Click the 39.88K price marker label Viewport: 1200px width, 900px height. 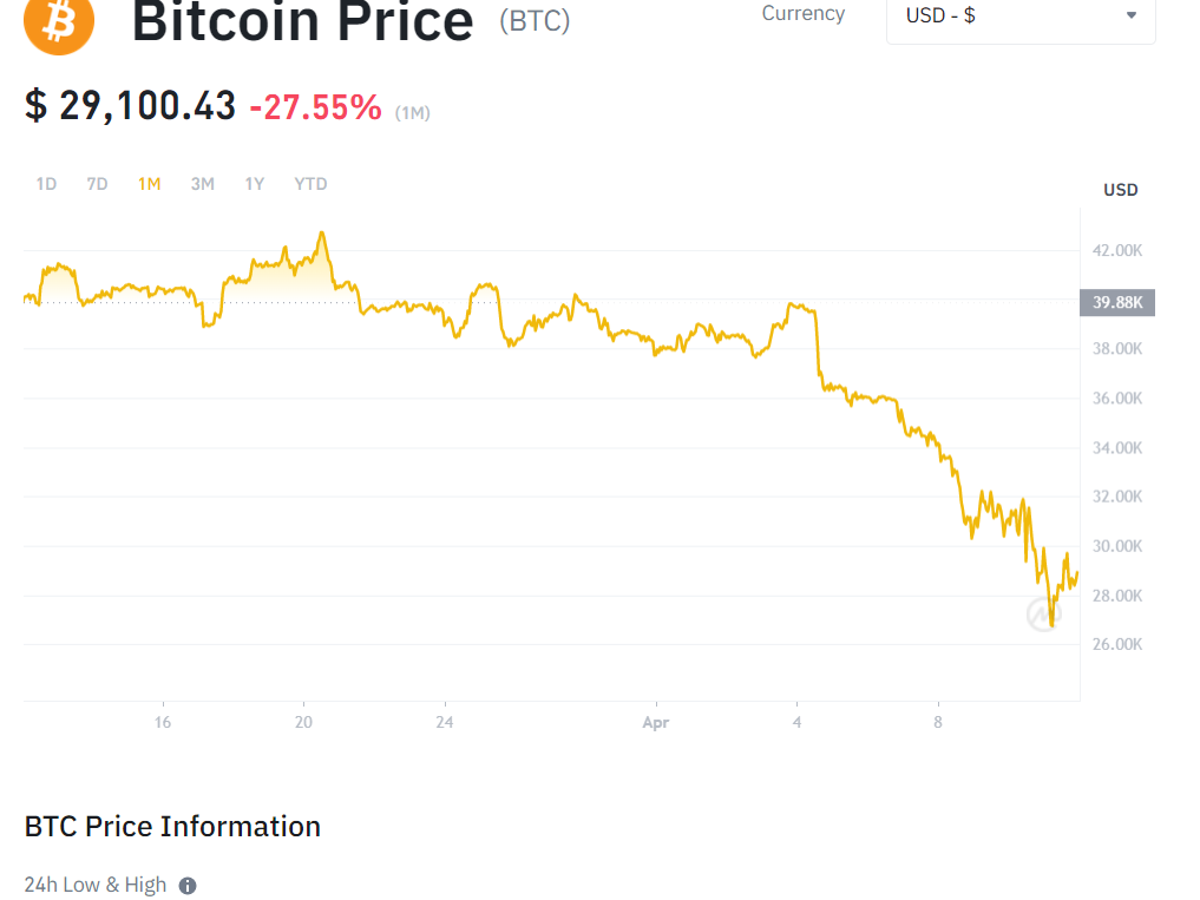(1117, 302)
